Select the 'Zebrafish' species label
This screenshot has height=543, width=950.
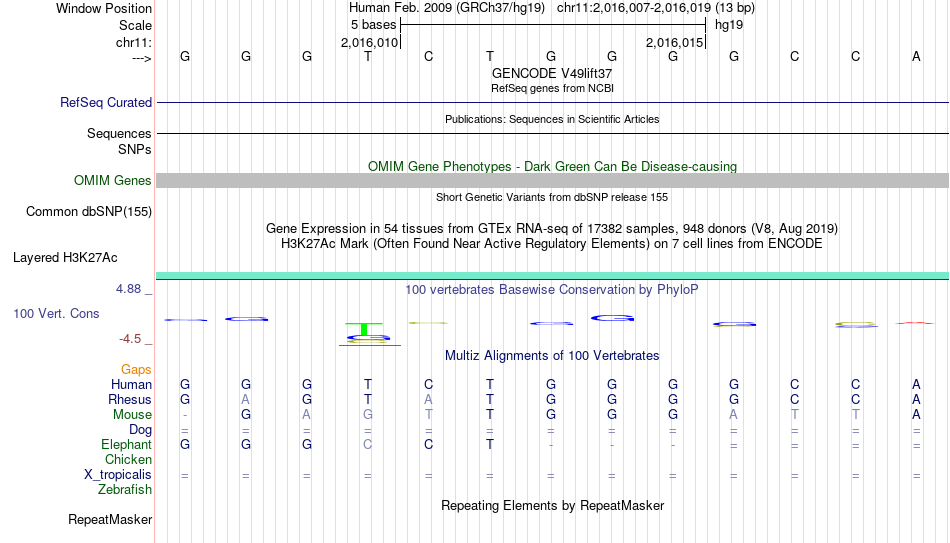click(x=125, y=489)
